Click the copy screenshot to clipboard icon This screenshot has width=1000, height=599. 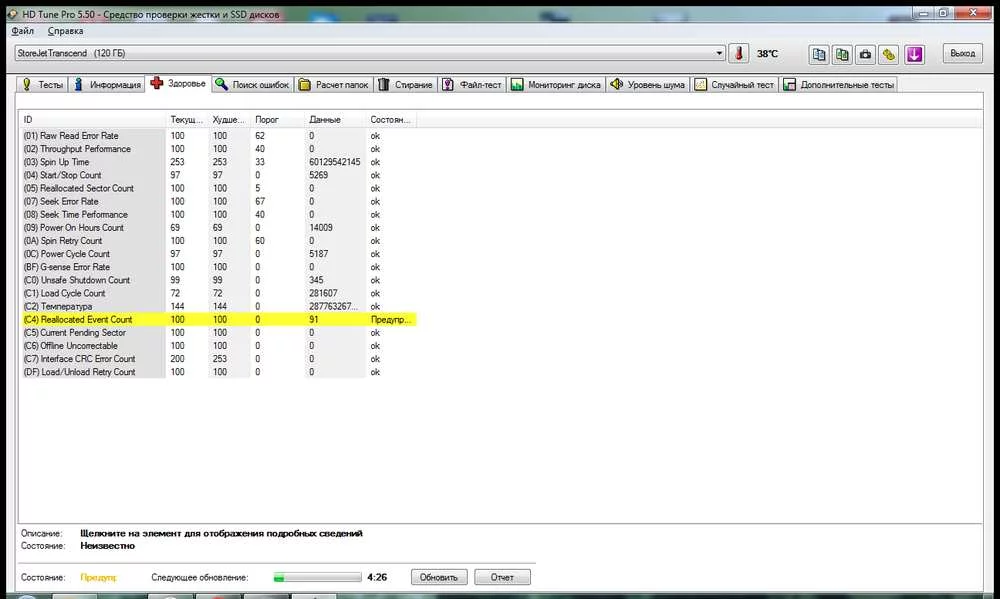(x=842, y=53)
